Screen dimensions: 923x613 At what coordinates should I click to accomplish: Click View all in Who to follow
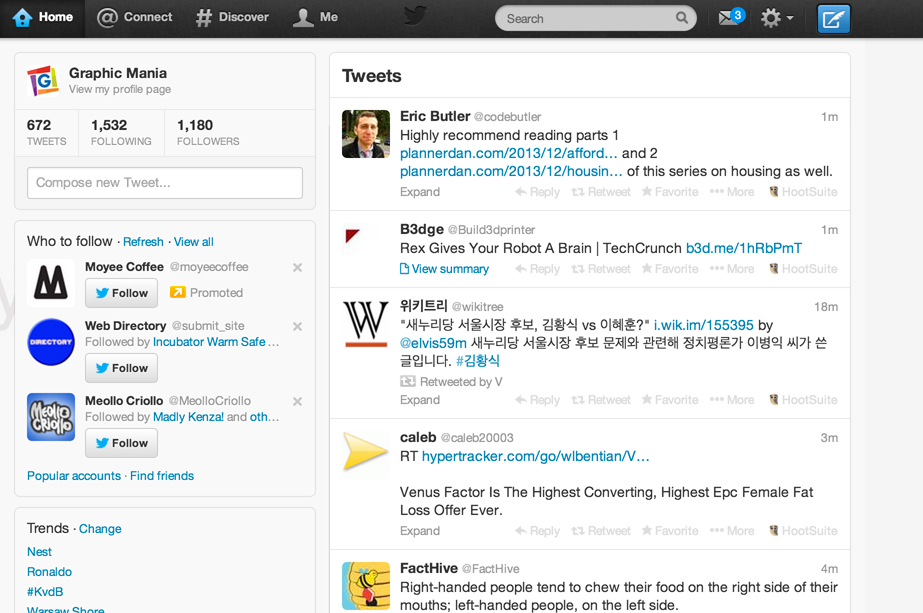tap(194, 242)
